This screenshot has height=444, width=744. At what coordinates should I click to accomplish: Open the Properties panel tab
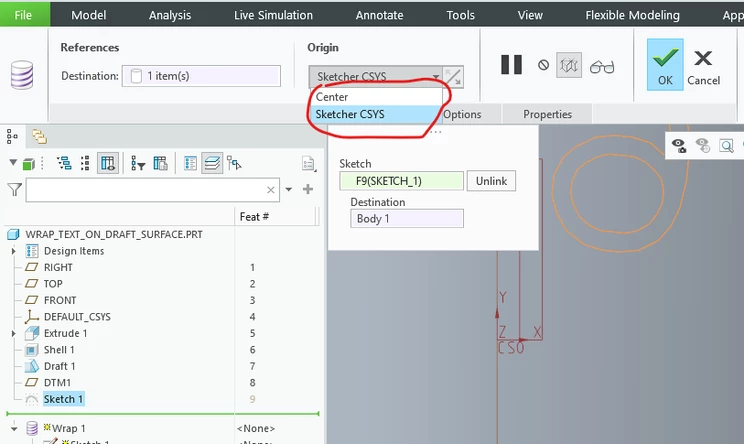(x=547, y=114)
